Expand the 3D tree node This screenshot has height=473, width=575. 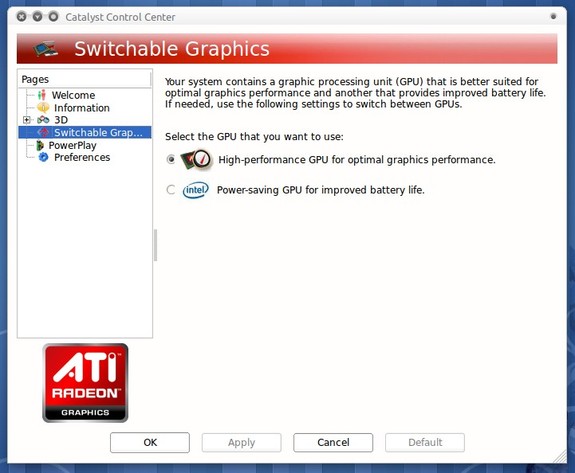26,120
